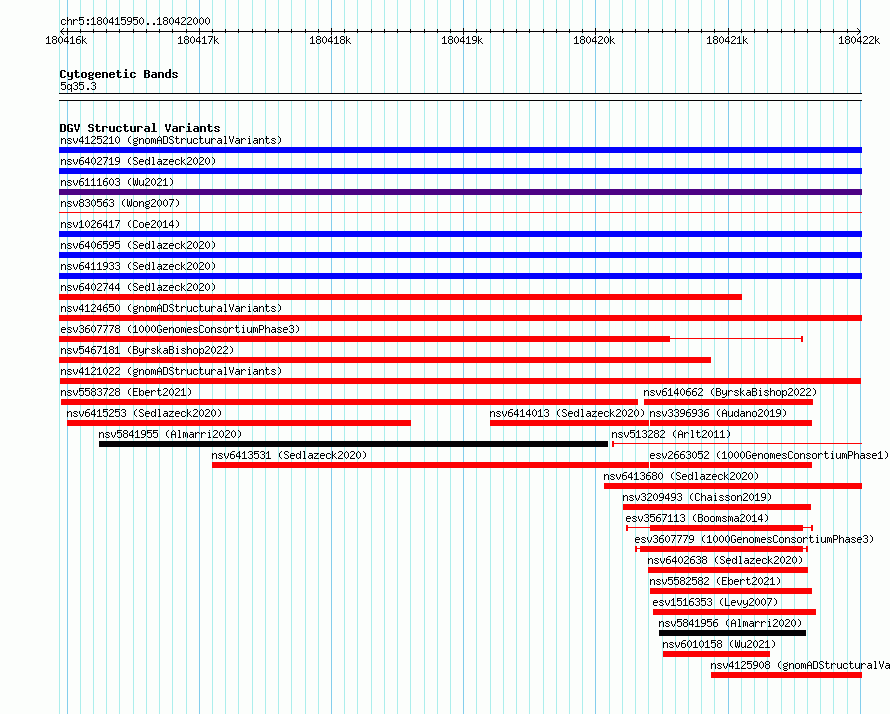Screen dimensions: 890x714
Task: Click the nsv4125210 (gnomADStructuralVariants) label
Action: pyautogui.click(x=171, y=140)
